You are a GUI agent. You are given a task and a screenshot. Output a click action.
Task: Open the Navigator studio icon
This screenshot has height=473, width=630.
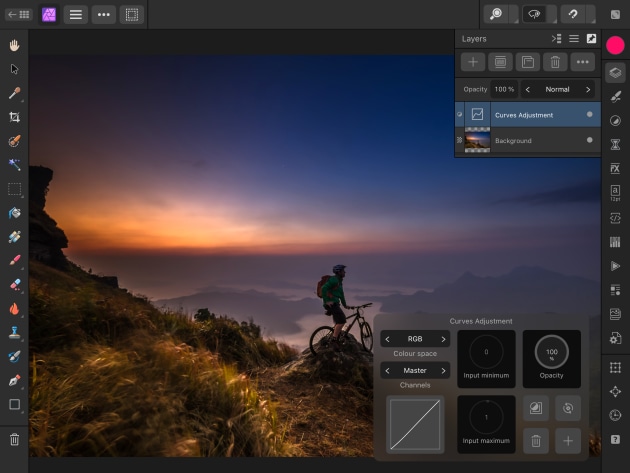click(615, 391)
